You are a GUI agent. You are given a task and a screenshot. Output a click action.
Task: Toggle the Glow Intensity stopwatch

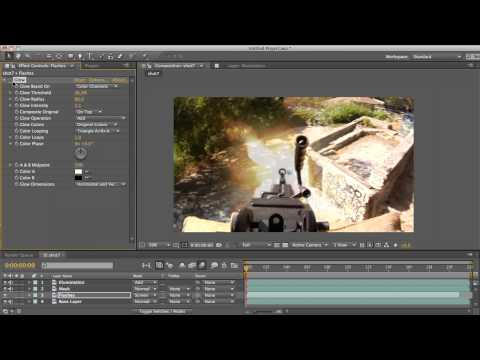tap(16, 106)
